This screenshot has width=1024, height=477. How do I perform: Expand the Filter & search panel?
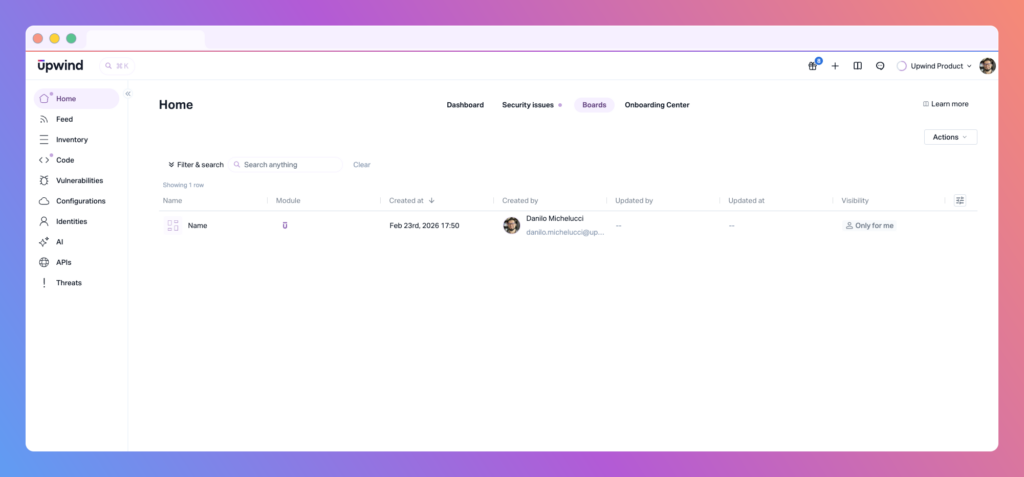[x=196, y=164]
